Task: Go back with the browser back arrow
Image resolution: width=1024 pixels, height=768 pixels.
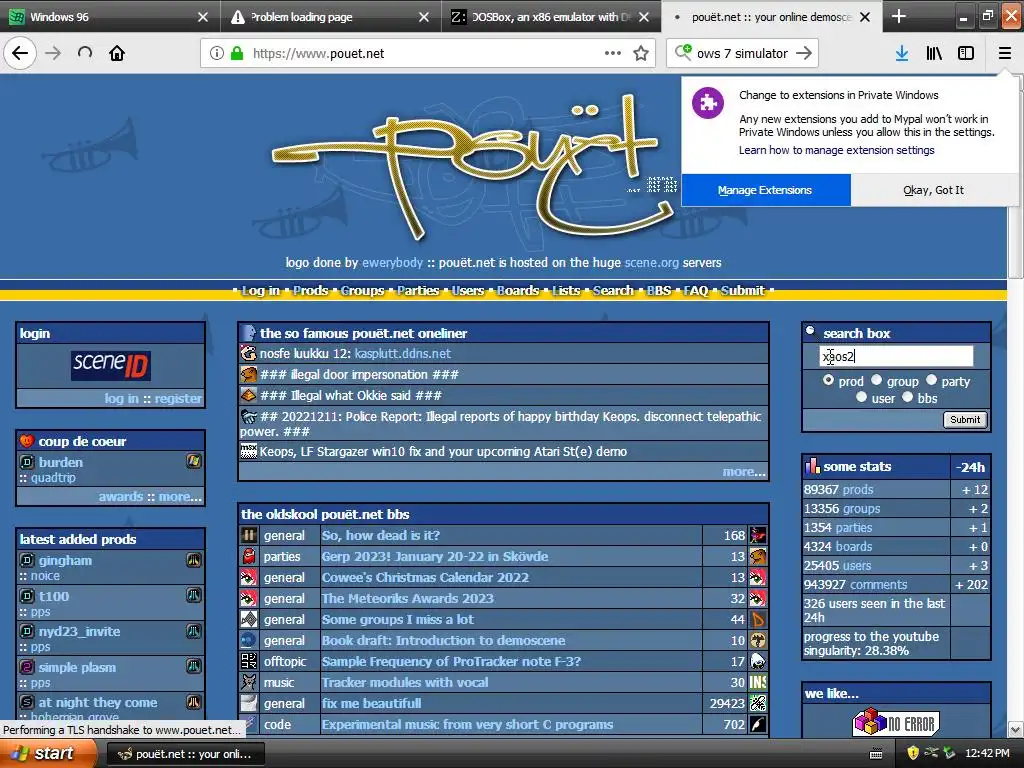Action: point(20,53)
